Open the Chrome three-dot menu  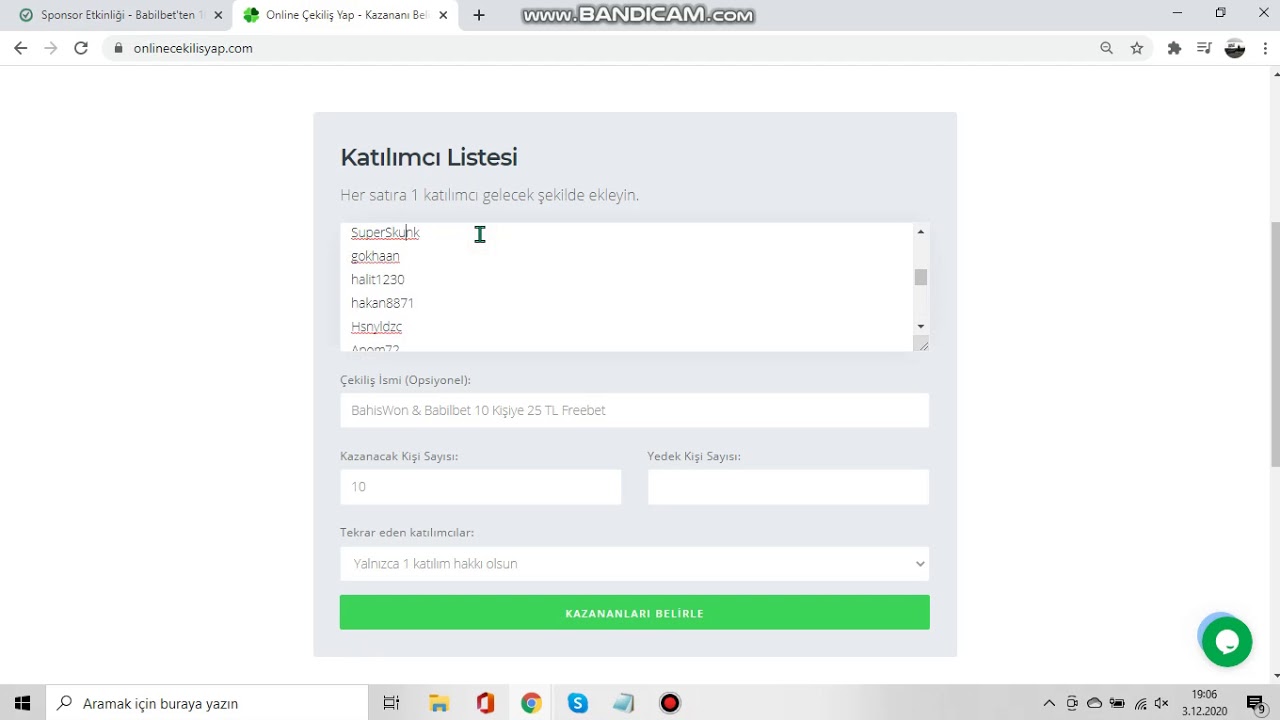pos(1265,48)
